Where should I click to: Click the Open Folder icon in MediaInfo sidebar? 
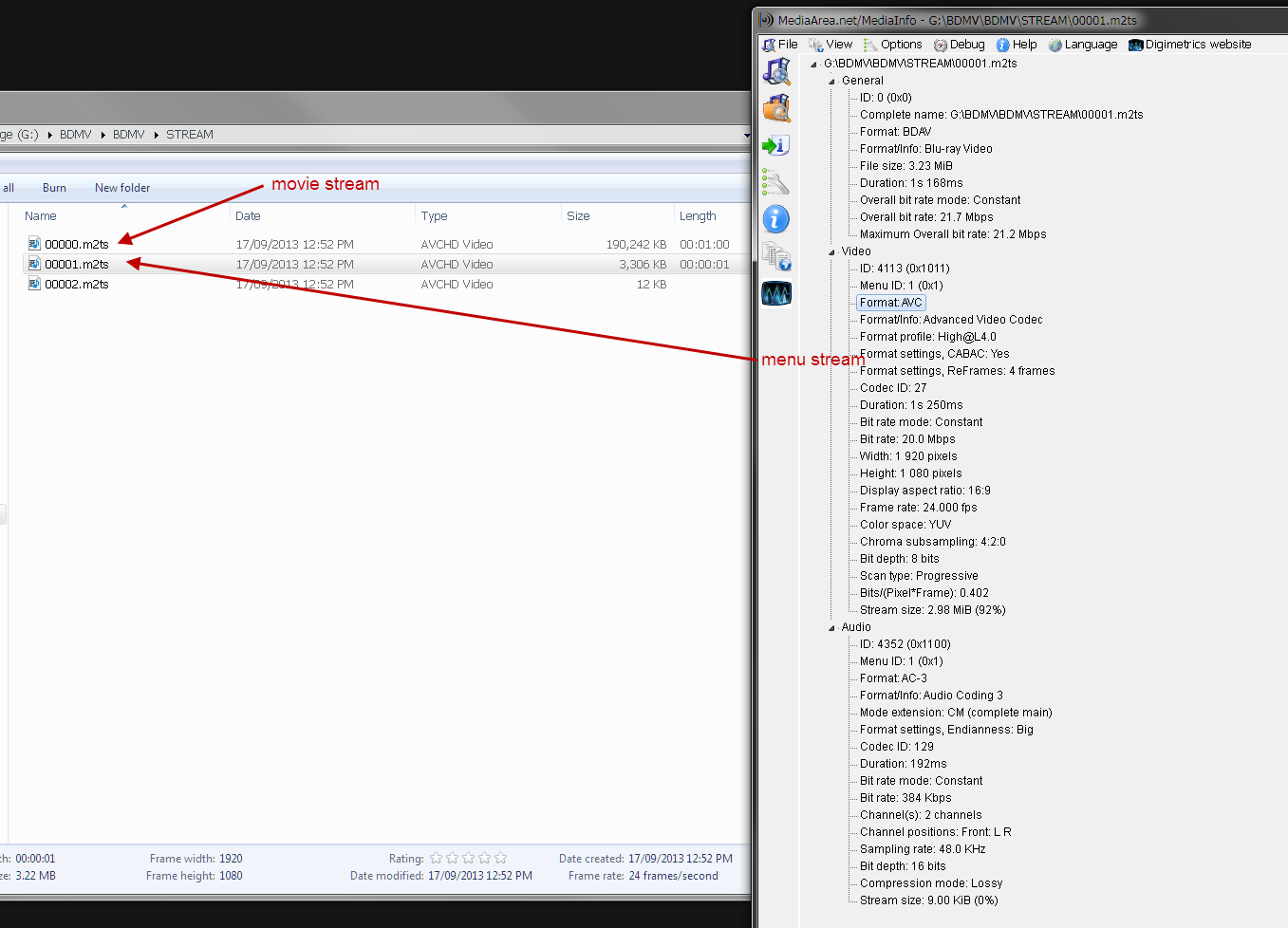776,108
